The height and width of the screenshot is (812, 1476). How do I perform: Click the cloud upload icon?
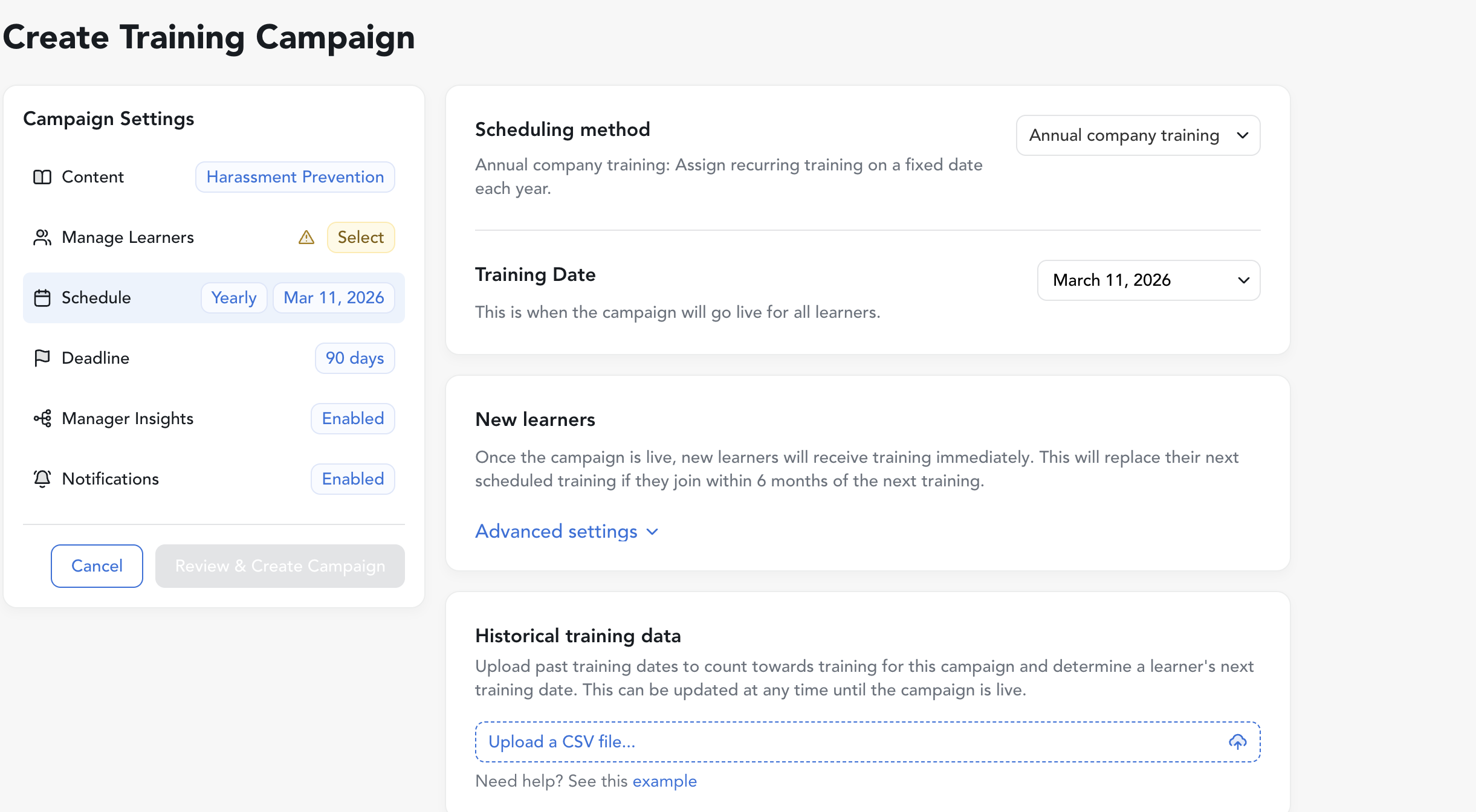tap(1237, 742)
